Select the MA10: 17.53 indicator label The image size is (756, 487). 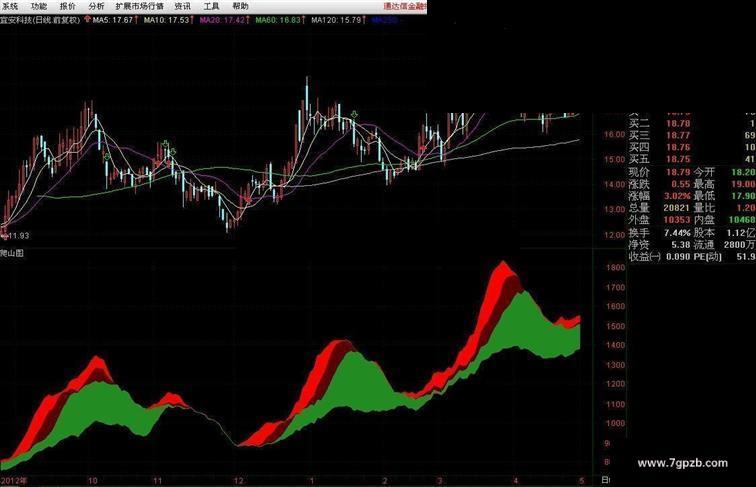[166, 20]
